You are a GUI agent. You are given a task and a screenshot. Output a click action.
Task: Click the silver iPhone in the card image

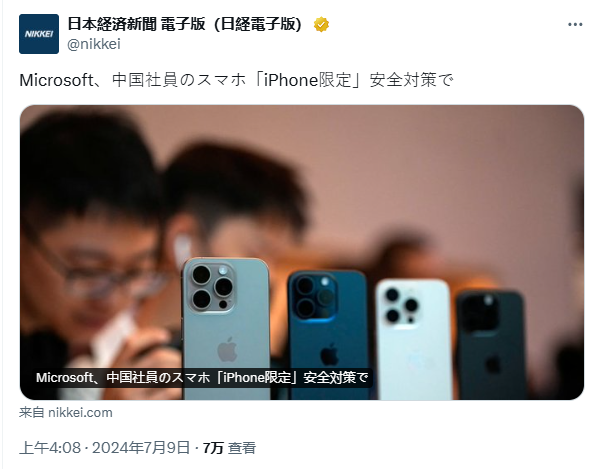coord(225,328)
